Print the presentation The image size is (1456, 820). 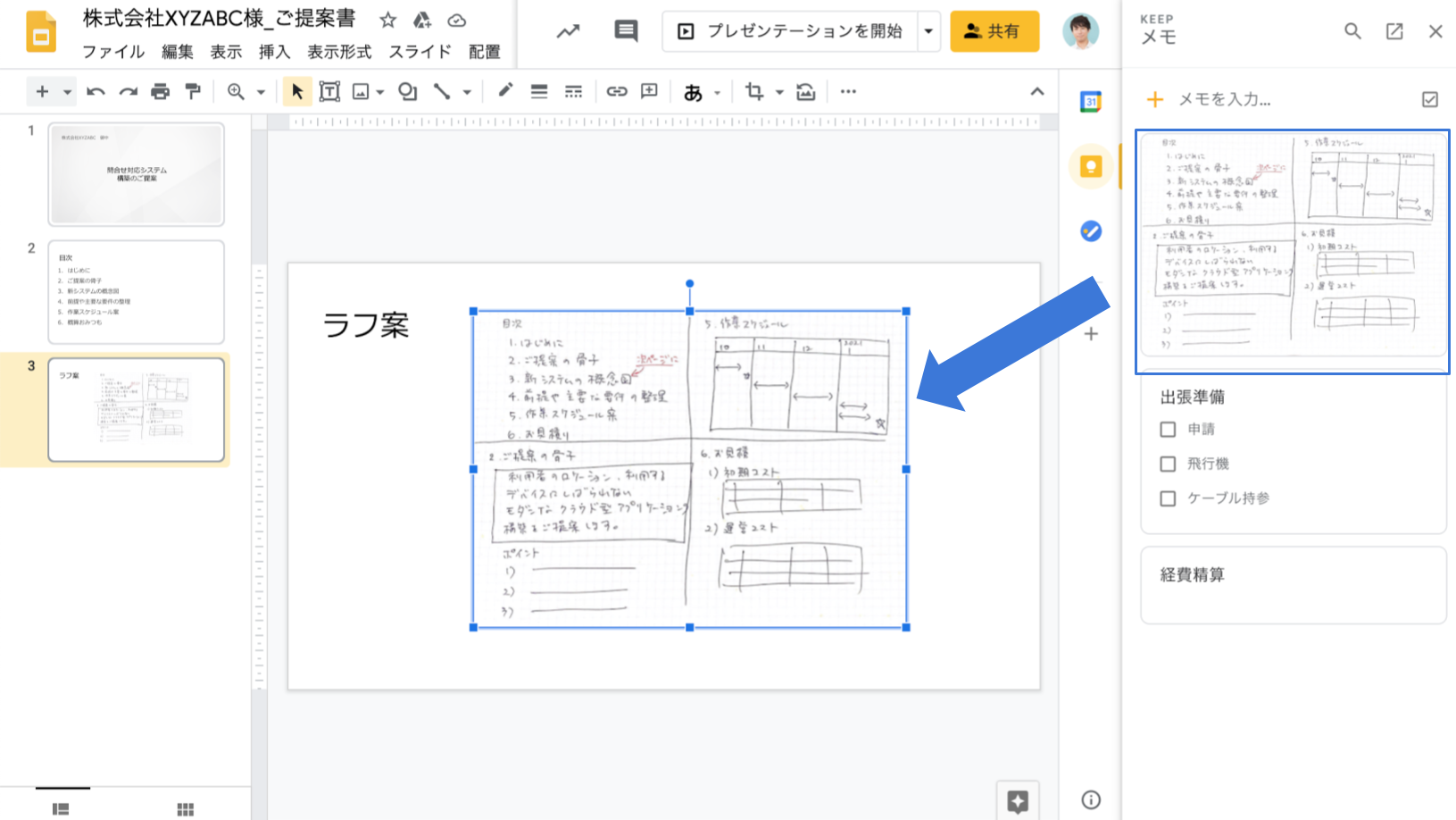tap(160, 91)
